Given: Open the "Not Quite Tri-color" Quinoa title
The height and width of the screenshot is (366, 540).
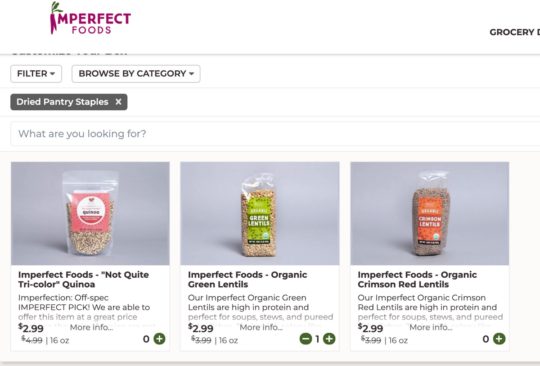Looking at the screenshot, I should [83, 280].
